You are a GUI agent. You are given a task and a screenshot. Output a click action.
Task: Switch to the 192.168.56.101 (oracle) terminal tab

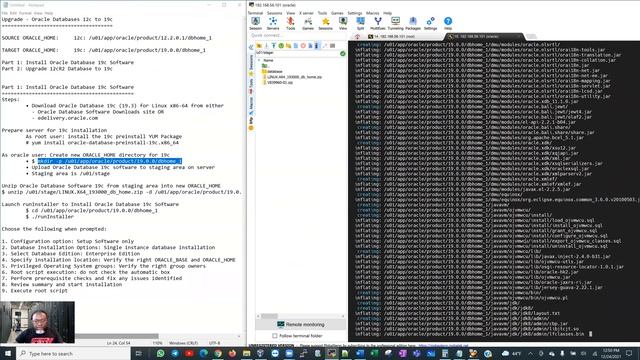point(484,36)
